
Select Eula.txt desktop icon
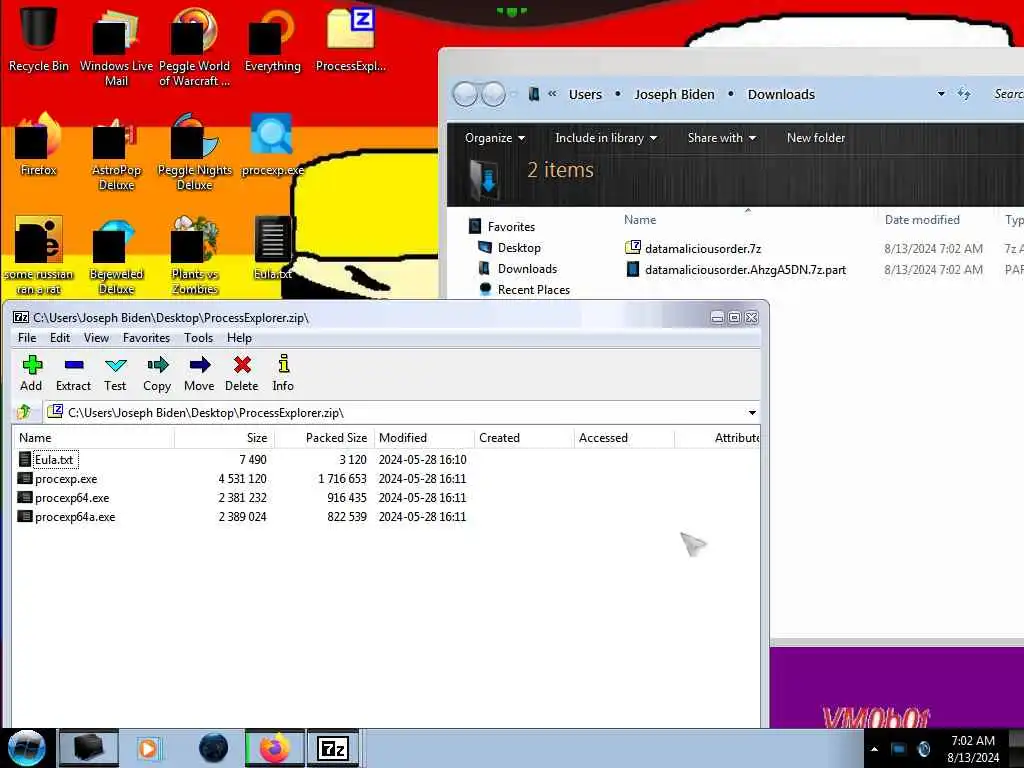tap(272, 248)
